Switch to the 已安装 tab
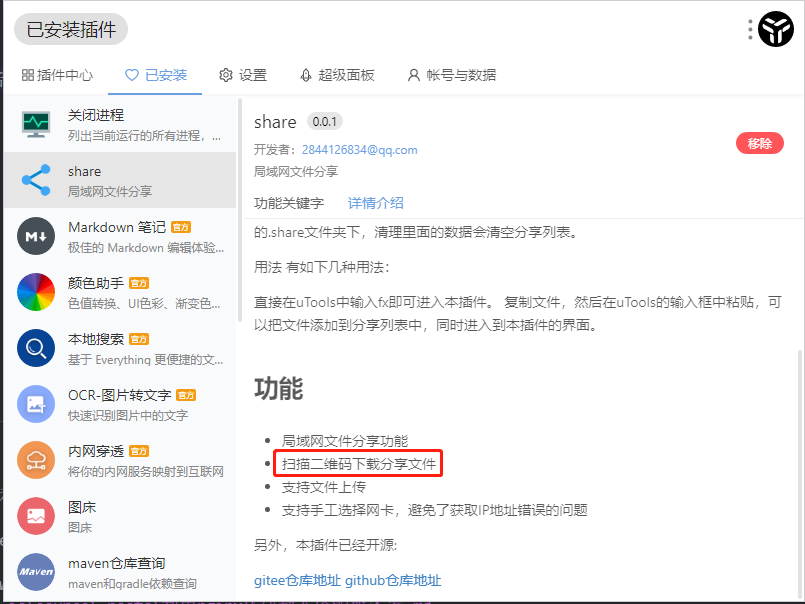This screenshot has height=604, width=805. 156,75
